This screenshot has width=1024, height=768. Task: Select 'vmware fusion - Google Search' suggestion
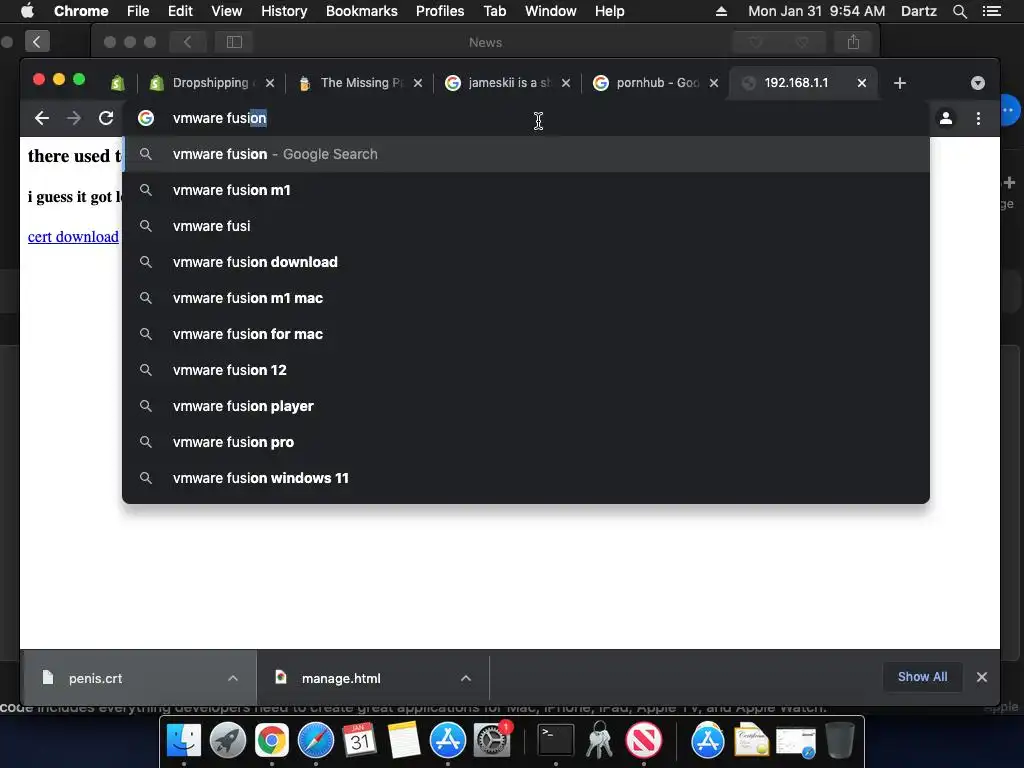click(526, 154)
